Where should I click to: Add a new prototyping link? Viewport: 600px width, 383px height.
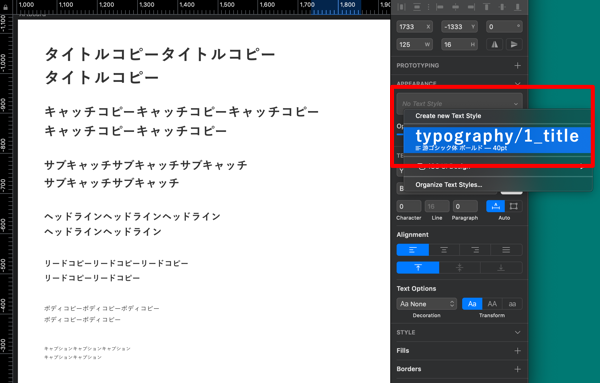point(517,65)
